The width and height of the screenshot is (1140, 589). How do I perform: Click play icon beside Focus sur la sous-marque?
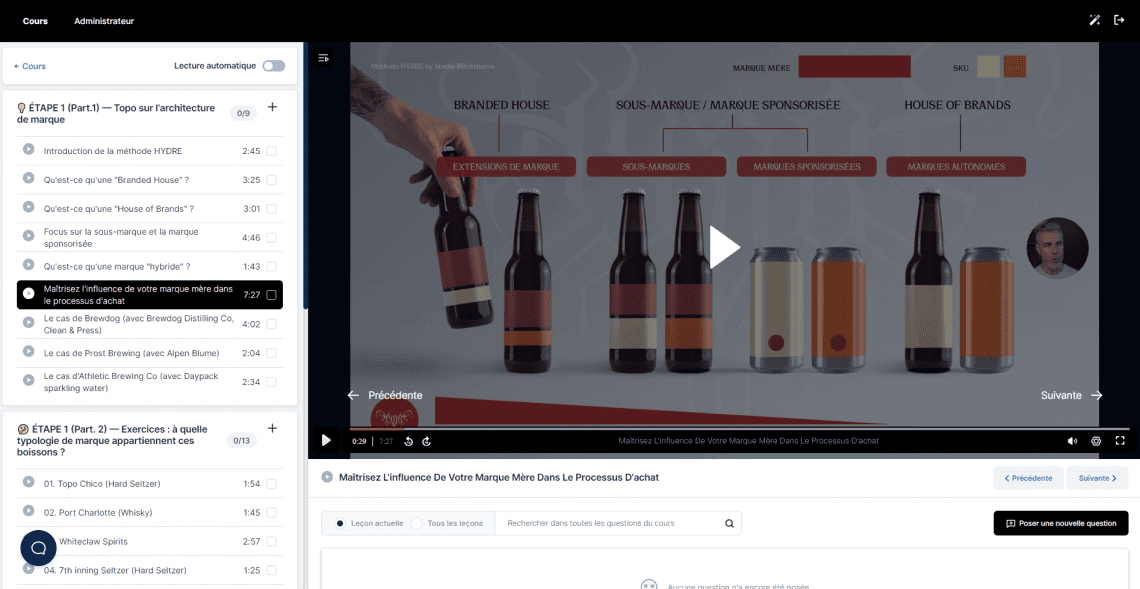click(28, 236)
